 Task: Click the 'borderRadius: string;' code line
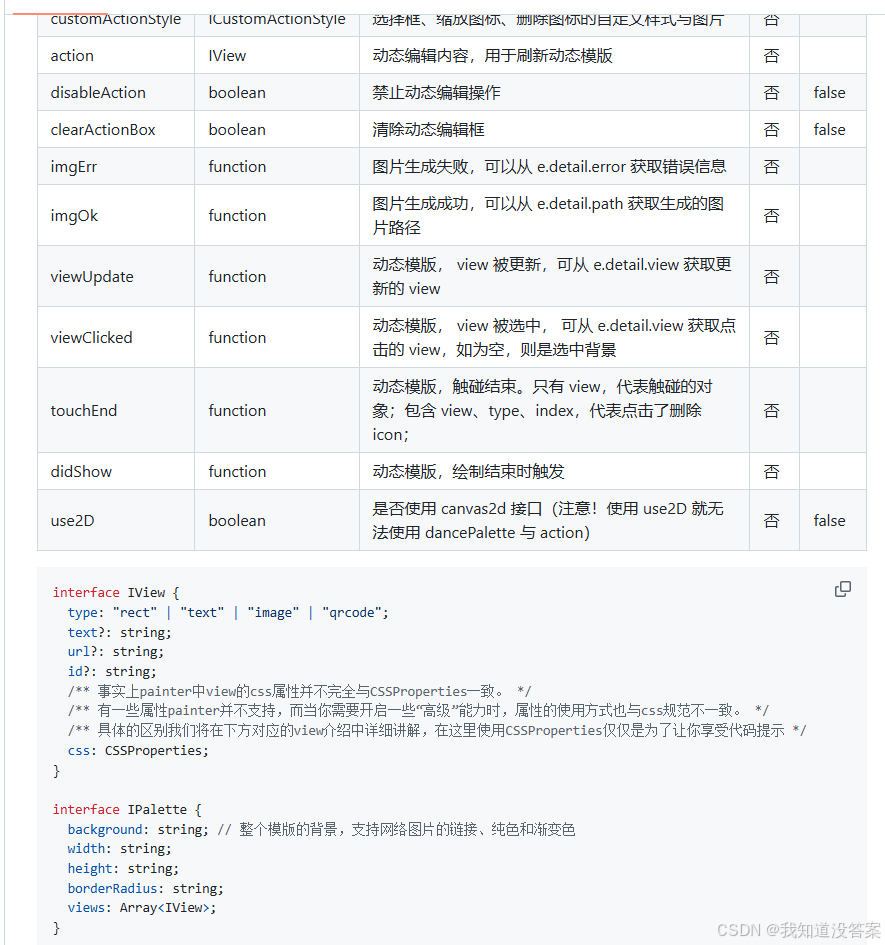click(x=145, y=888)
